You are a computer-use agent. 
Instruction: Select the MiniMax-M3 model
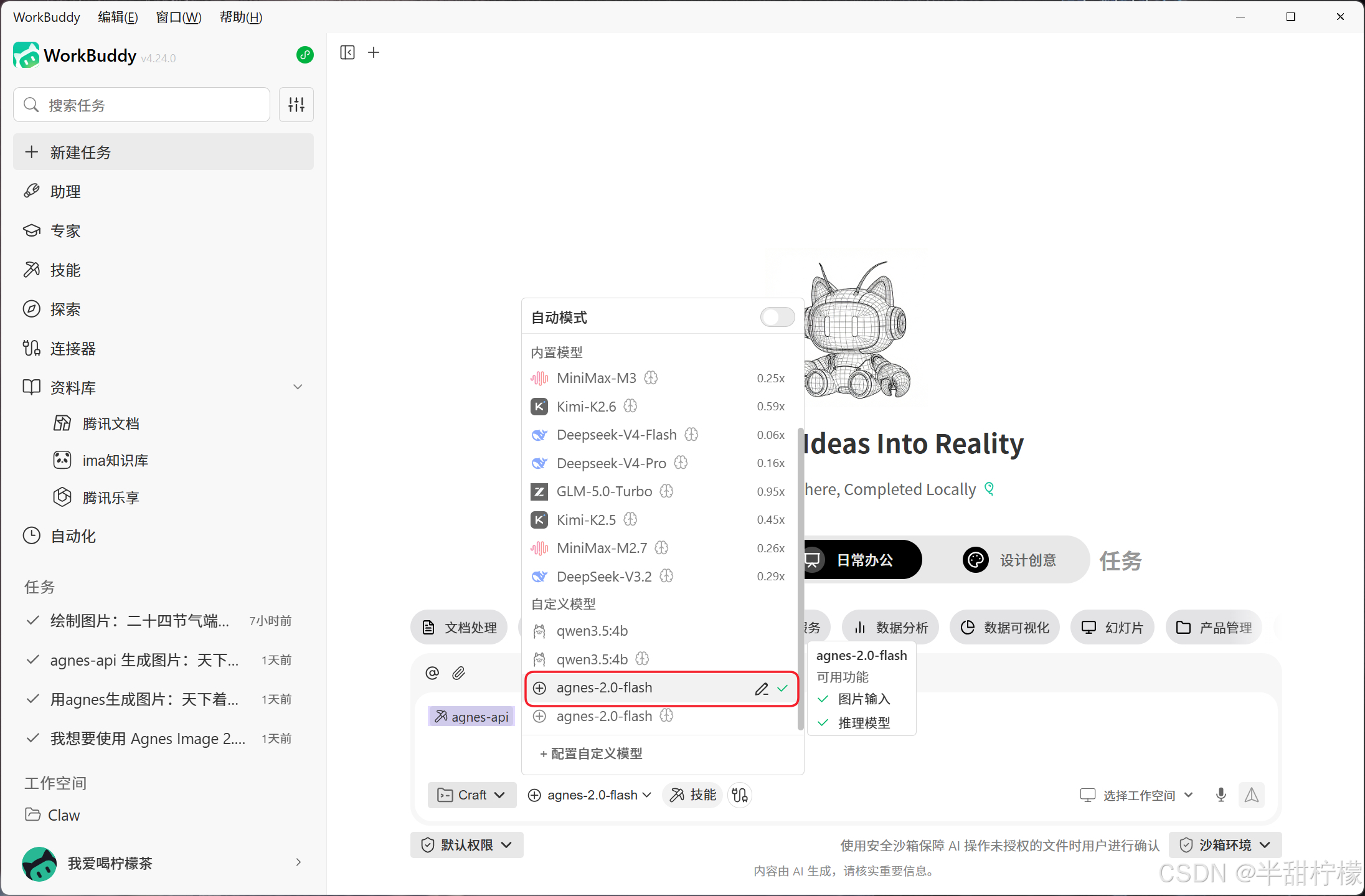coord(661,378)
